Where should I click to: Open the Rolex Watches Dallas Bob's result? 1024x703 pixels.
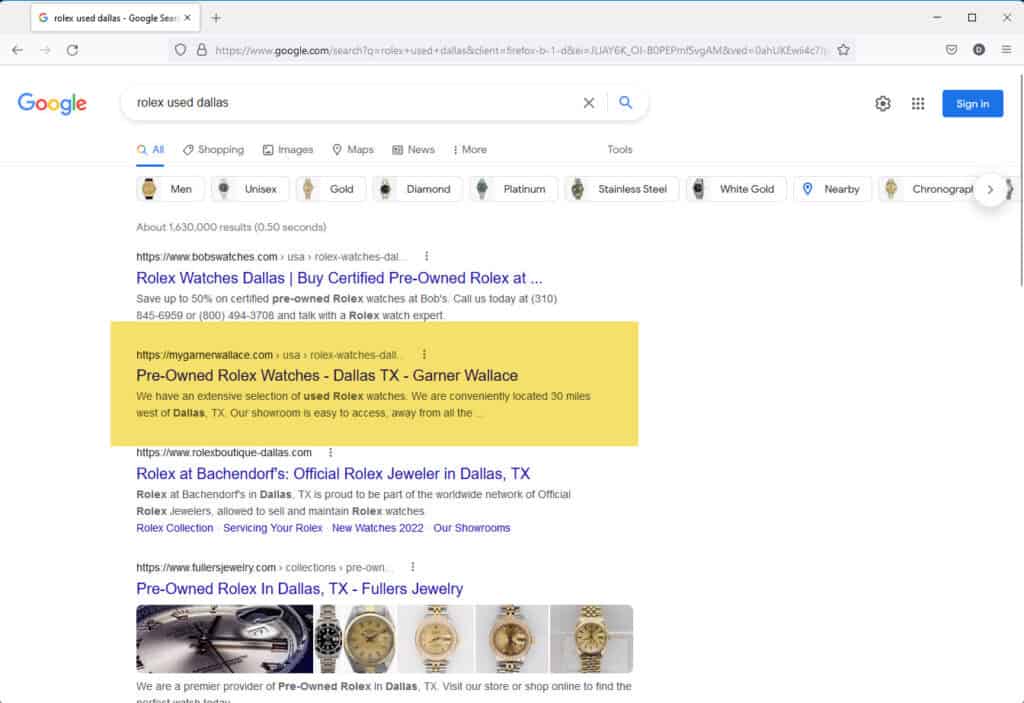tap(339, 278)
